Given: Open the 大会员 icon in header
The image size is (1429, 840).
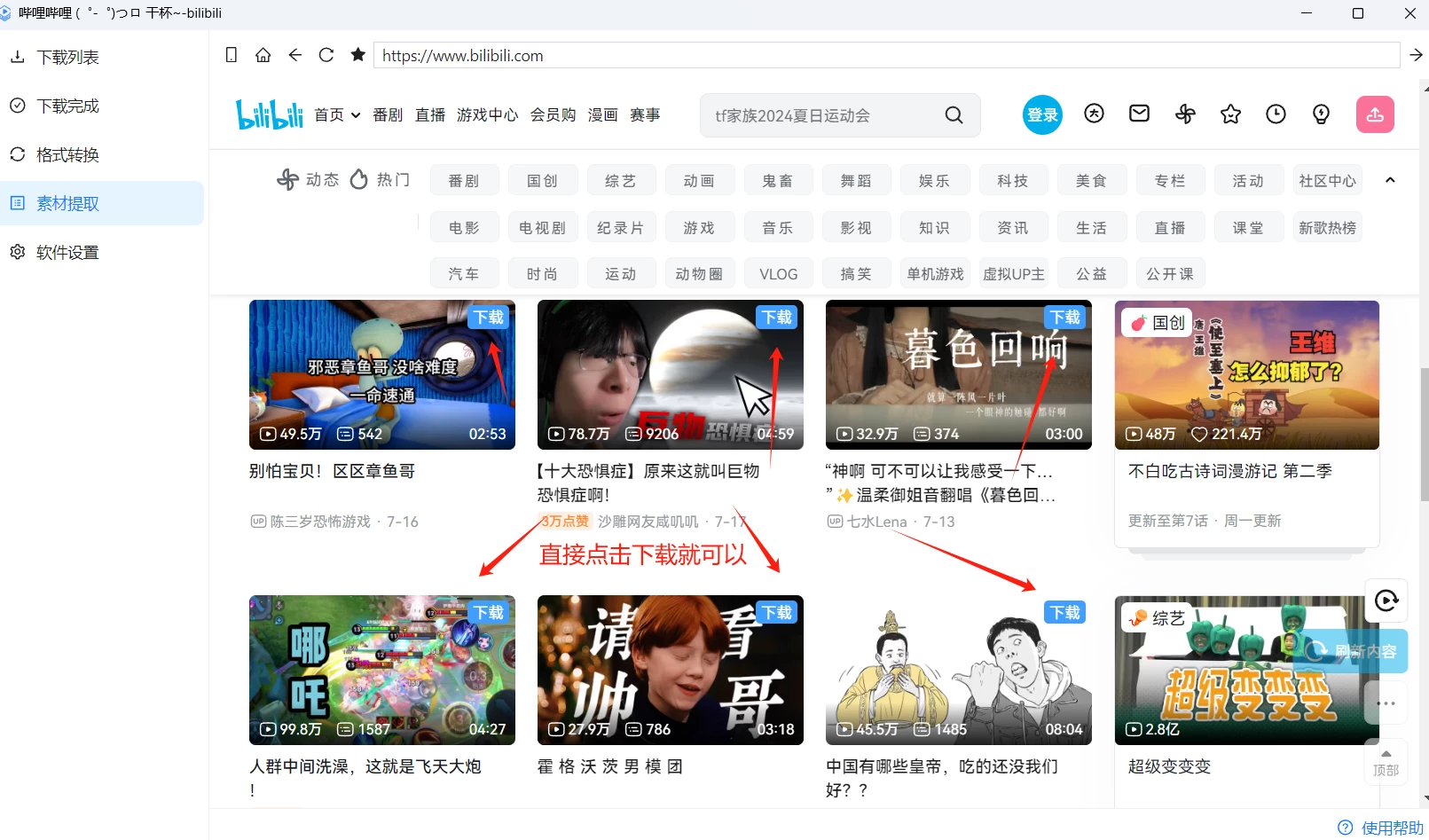Looking at the screenshot, I should pos(1094,114).
